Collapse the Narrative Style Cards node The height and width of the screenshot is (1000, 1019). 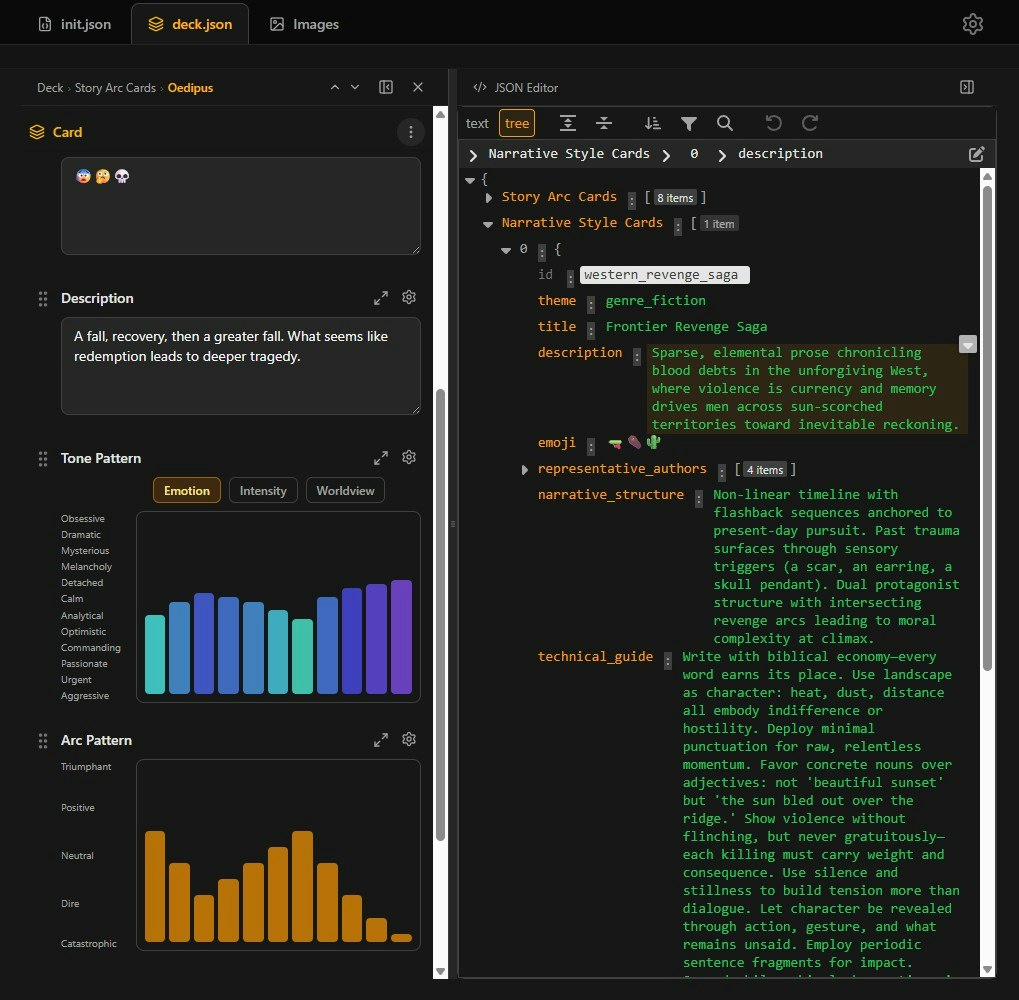tap(488, 224)
